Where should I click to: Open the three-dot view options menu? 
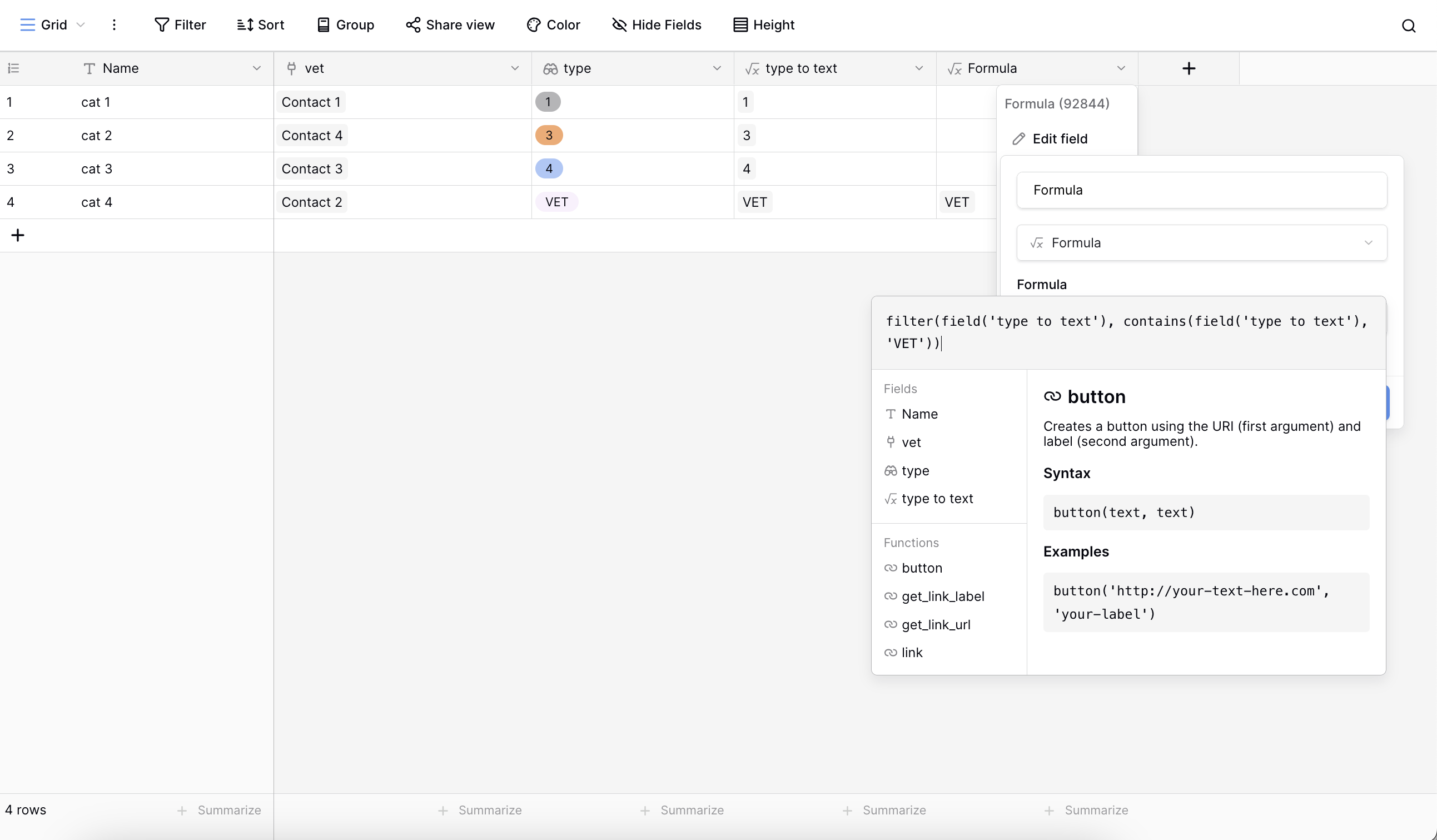[114, 25]
